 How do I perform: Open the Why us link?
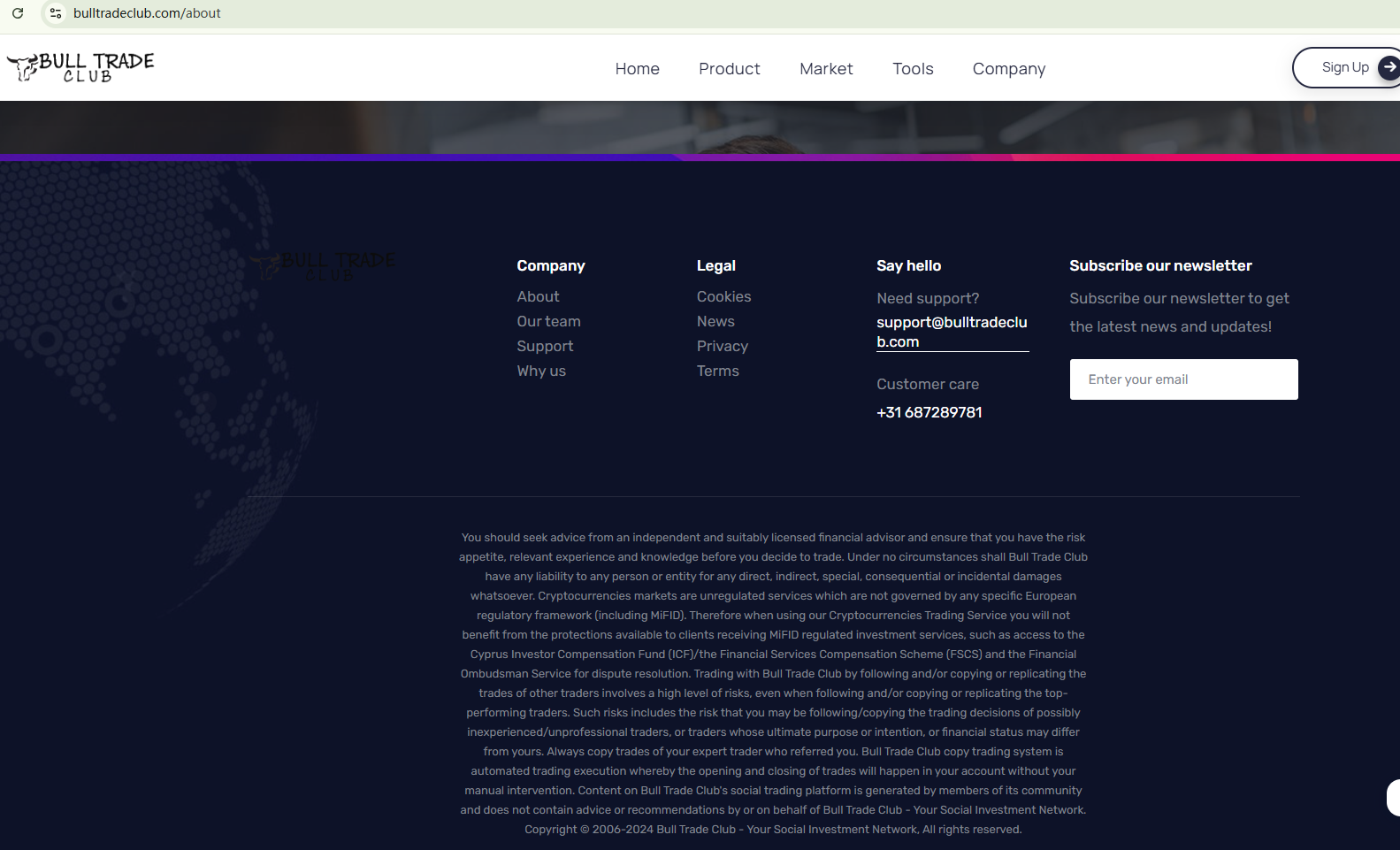pos(541,371)
